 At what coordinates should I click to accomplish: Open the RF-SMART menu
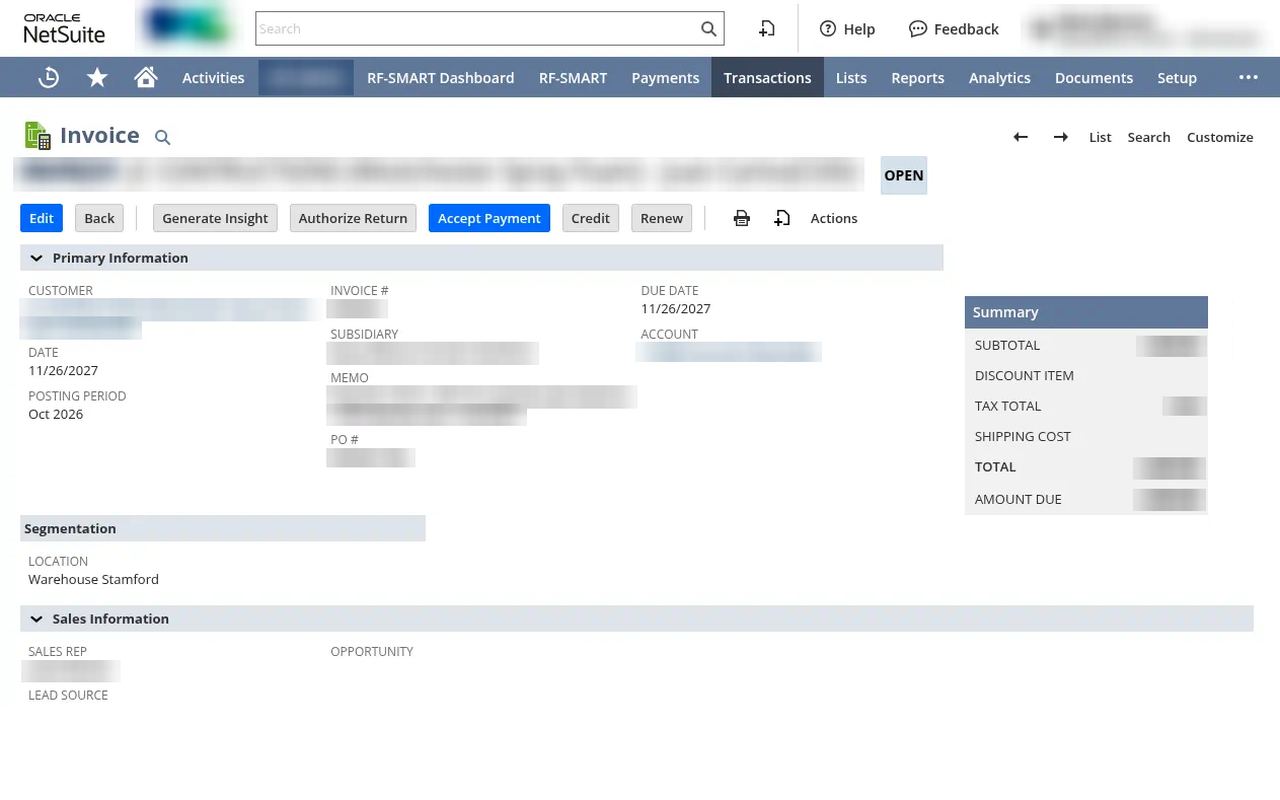573,77
